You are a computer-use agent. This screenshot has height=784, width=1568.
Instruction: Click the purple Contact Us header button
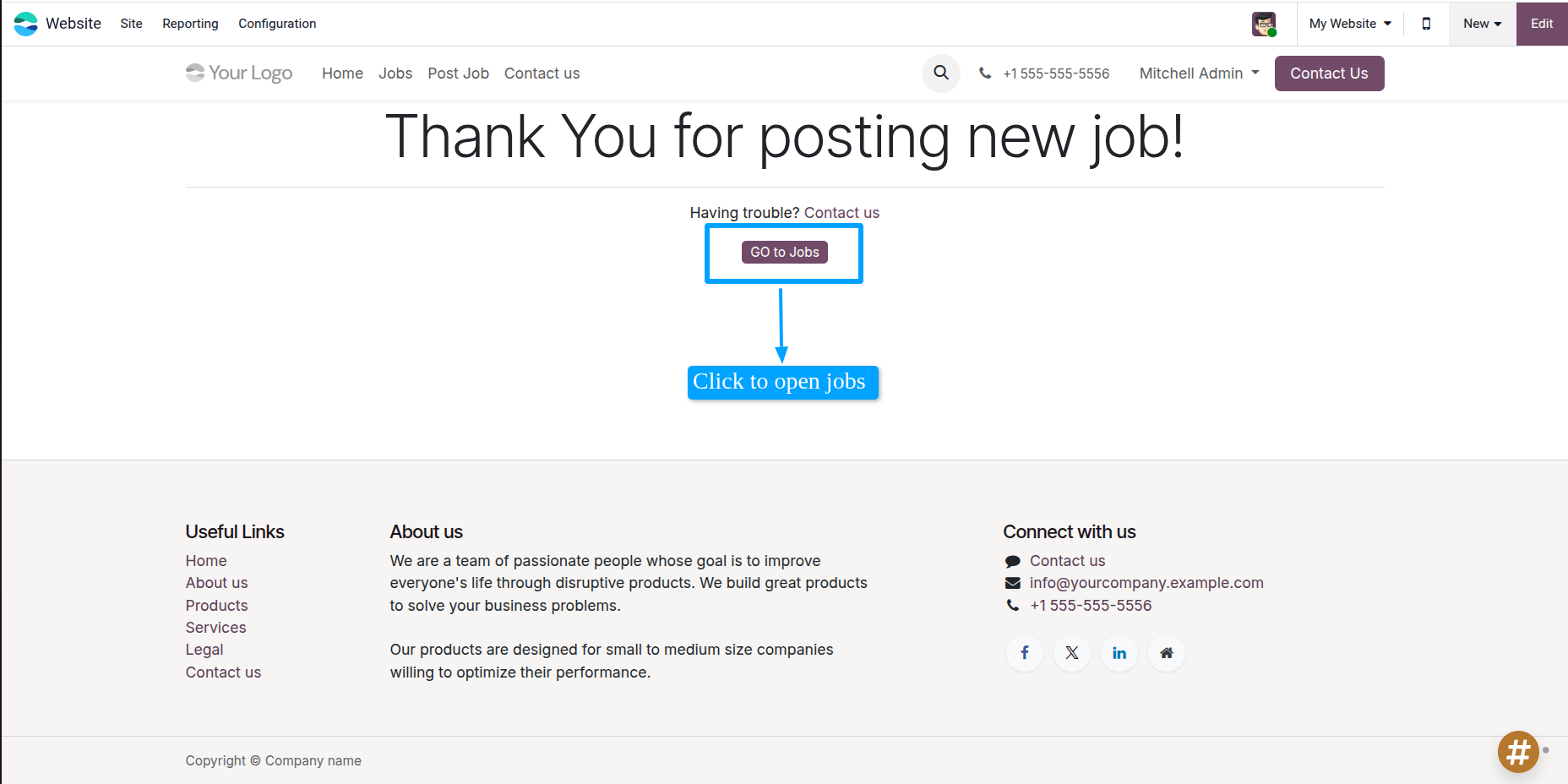pos(1329,73)
